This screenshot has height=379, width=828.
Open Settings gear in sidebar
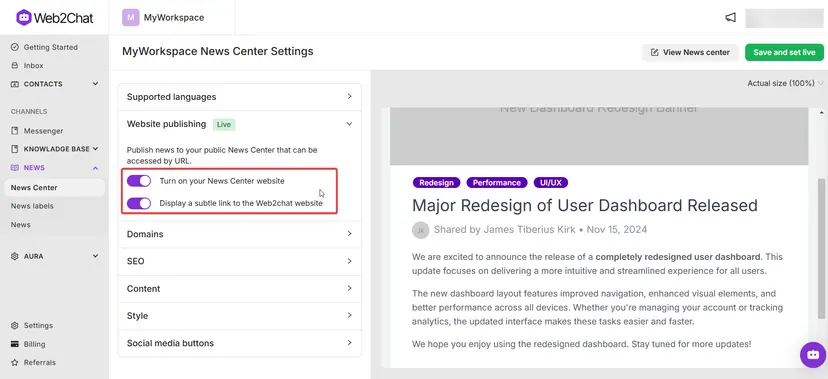(15, 326)
